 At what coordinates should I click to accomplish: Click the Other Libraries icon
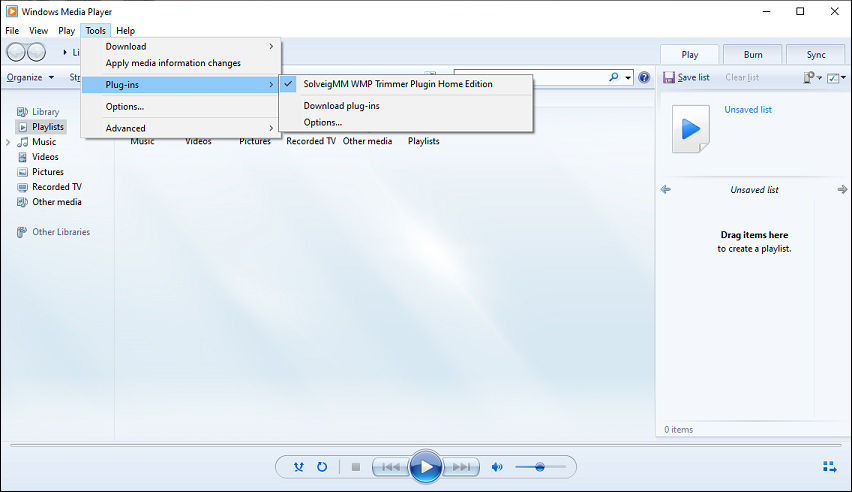pos(22,232)
